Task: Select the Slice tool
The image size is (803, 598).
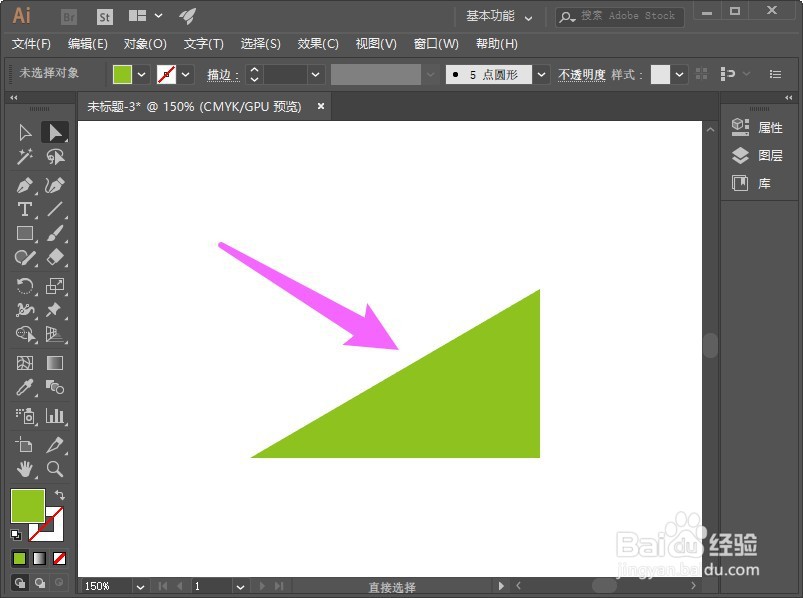Action: 55,444
